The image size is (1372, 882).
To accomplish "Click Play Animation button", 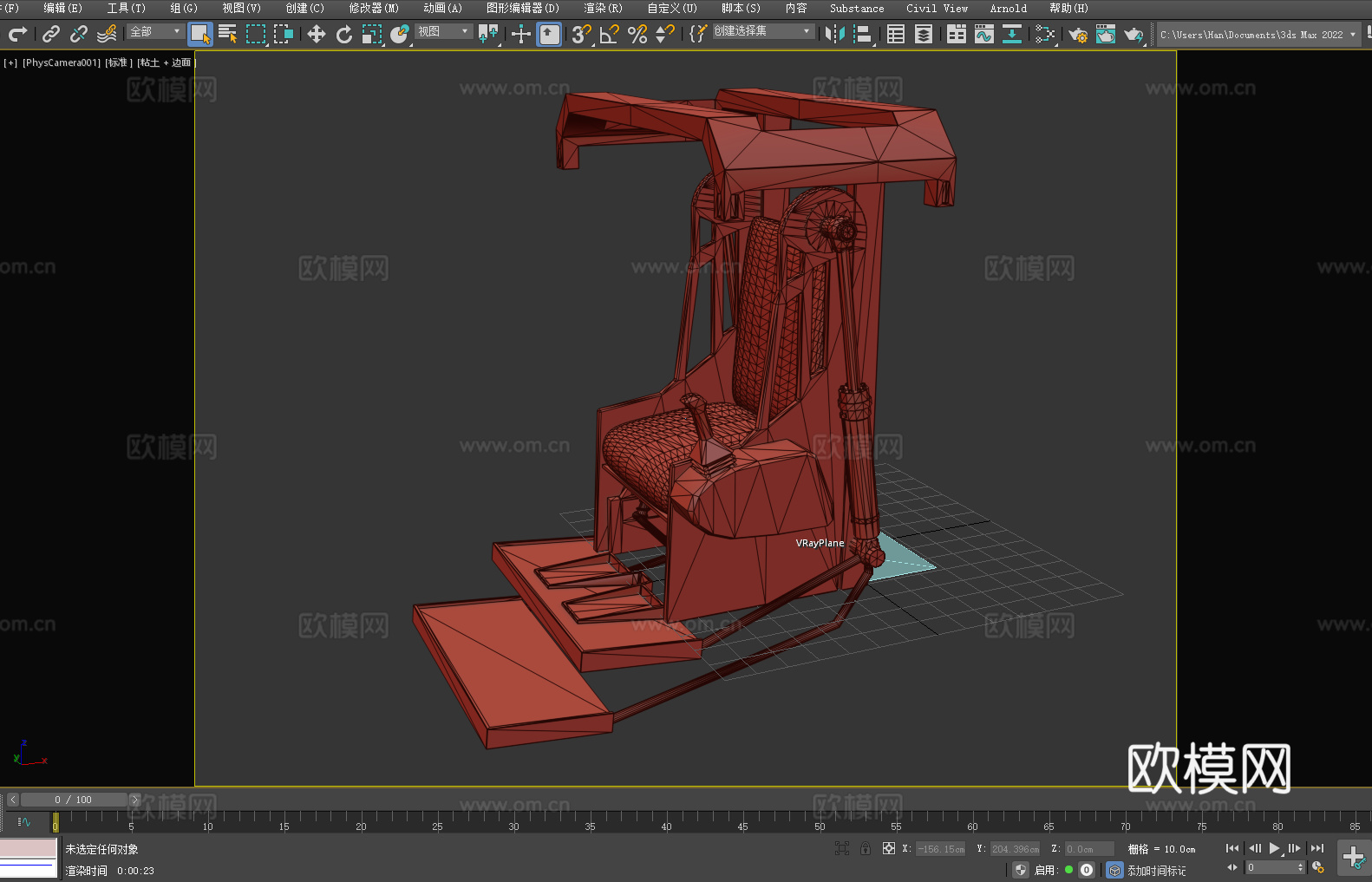I will [x=1275, y=848].
